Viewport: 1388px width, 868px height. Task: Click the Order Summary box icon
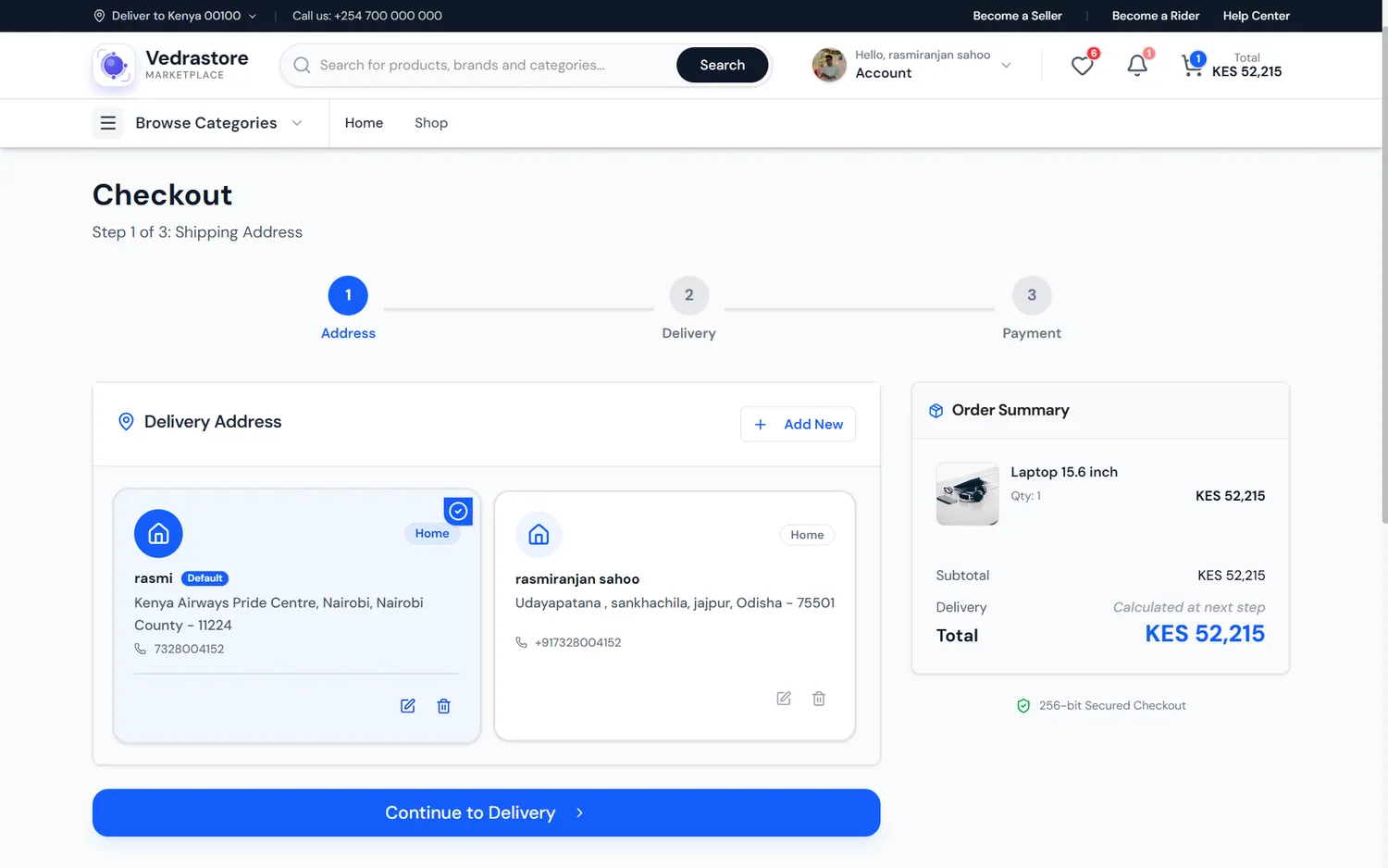[x=936, y=411]
